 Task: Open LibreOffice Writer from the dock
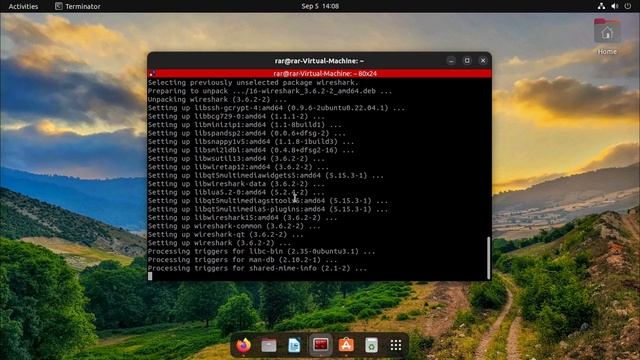click(294, 345)
